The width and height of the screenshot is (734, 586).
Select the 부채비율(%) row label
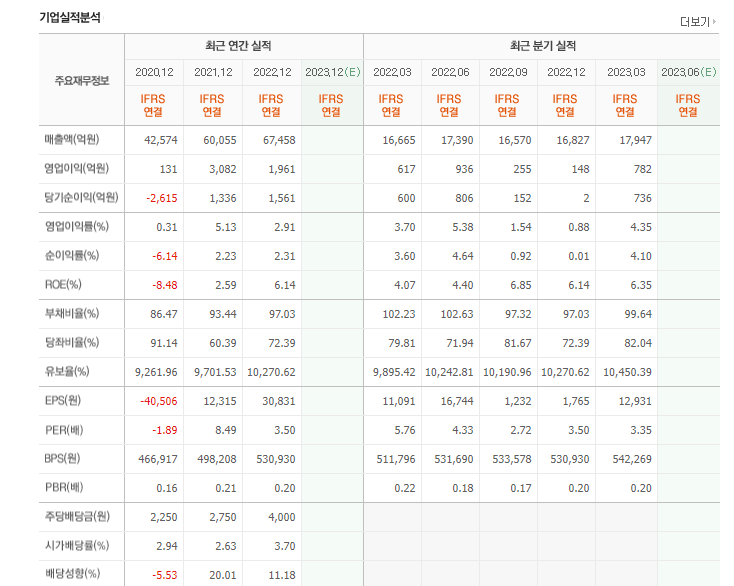pyautogui.click(x=72, y=314)
